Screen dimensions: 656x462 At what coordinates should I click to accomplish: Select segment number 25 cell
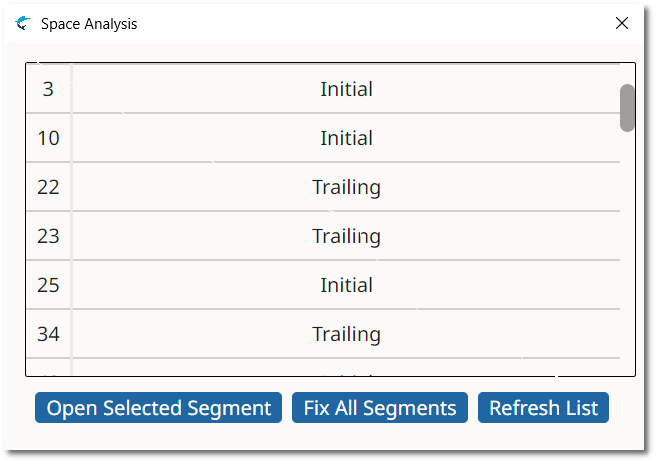(x=48, y=285)
